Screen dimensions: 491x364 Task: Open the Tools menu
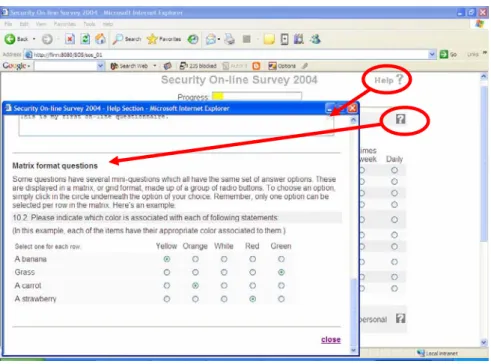89,24
